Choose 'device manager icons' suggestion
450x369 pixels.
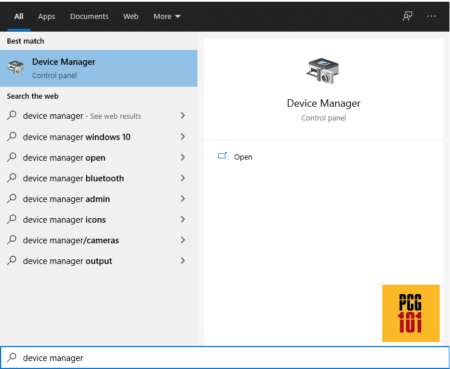click(99, 219)
